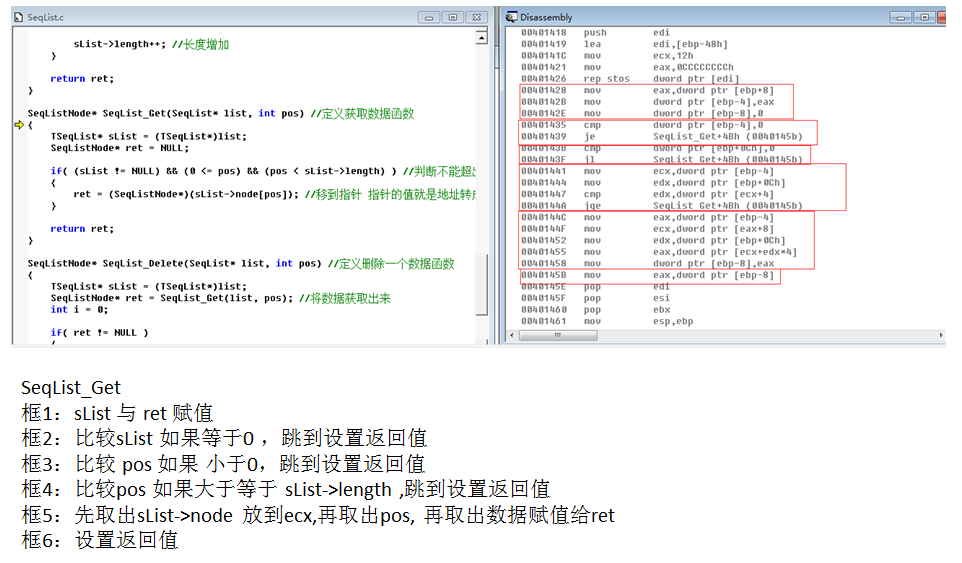
Task: Click the scroll-up arrow in SeqList.c
Action: tap(482, 38)
